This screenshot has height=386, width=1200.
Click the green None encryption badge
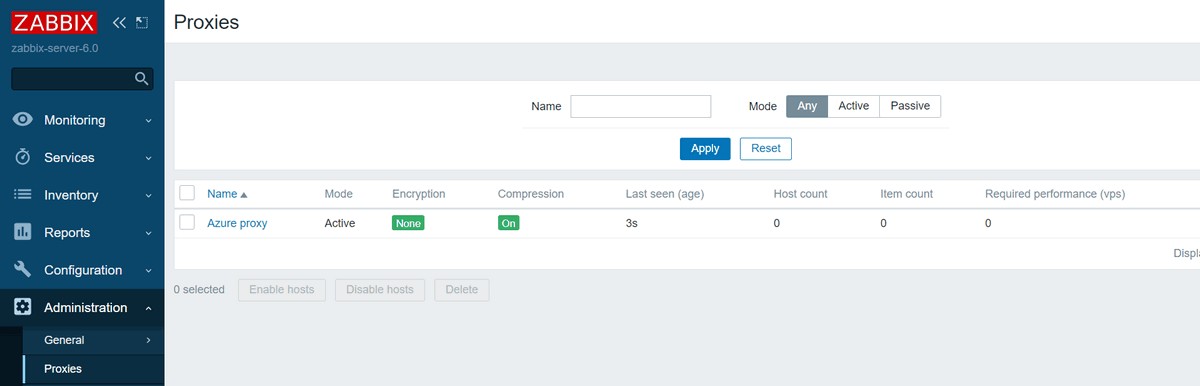[408, 223]
